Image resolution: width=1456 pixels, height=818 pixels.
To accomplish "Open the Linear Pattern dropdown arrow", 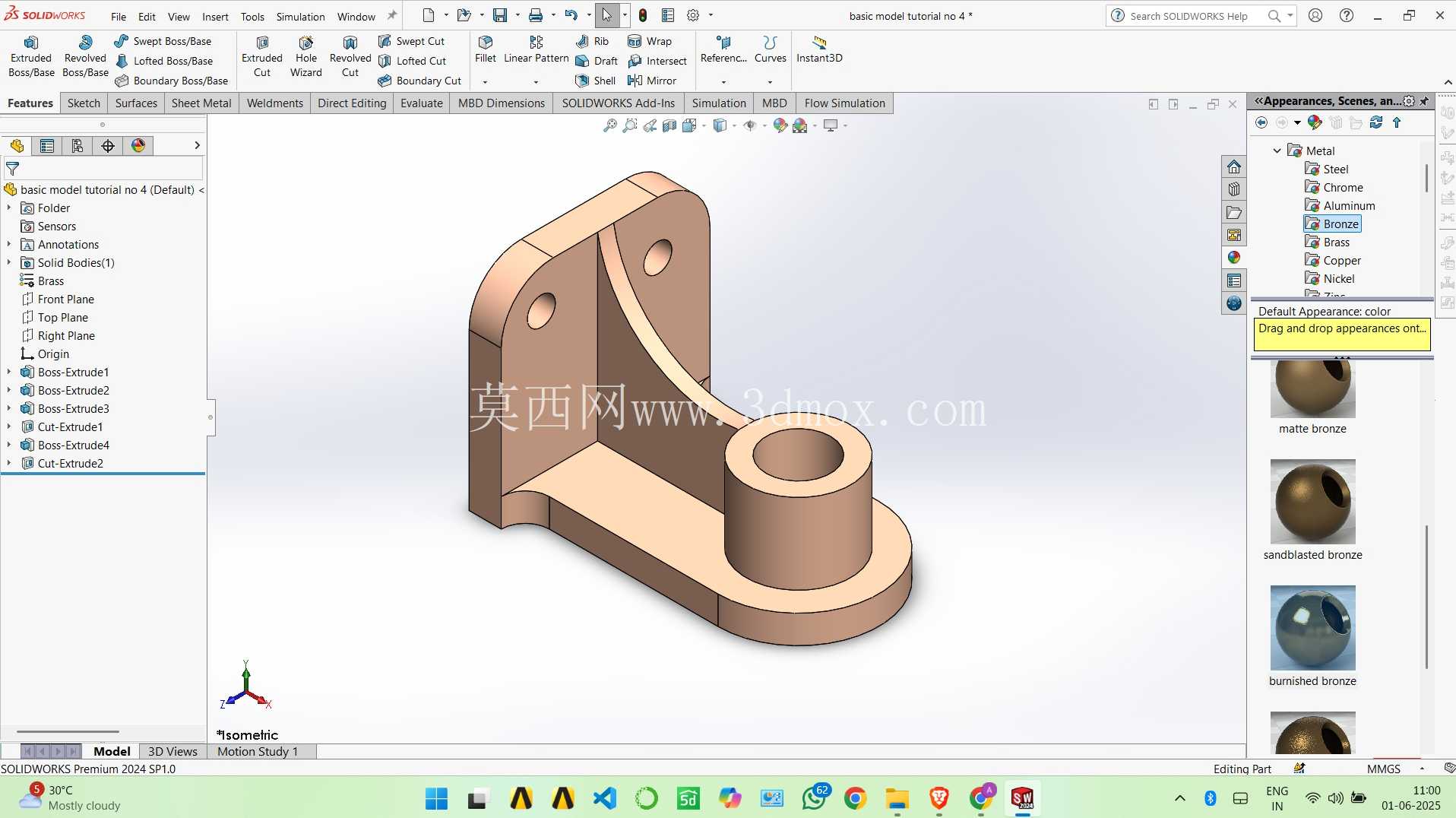I will (536, 81).
